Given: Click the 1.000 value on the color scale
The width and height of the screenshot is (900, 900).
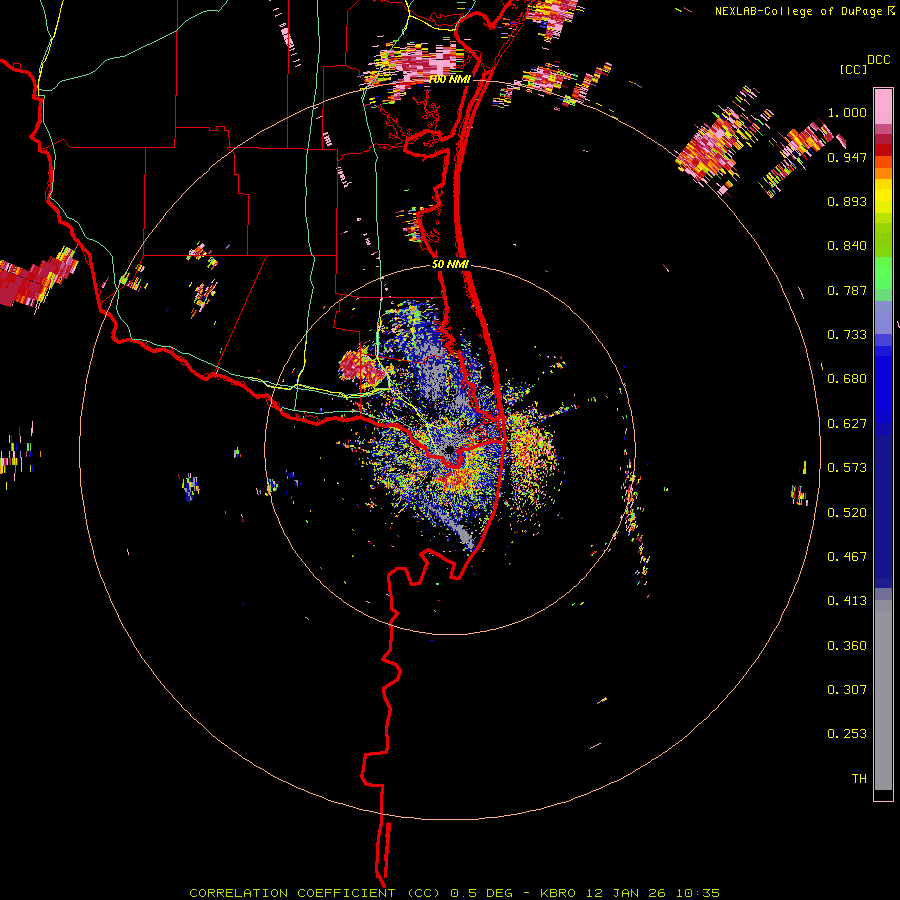Looking at the screenshot, I should (847, 112).
